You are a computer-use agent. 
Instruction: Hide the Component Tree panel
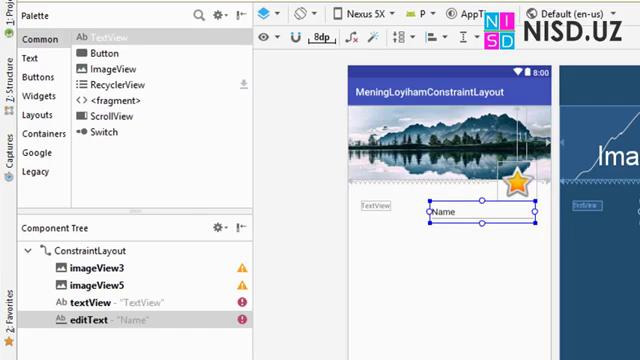(241, 227)
